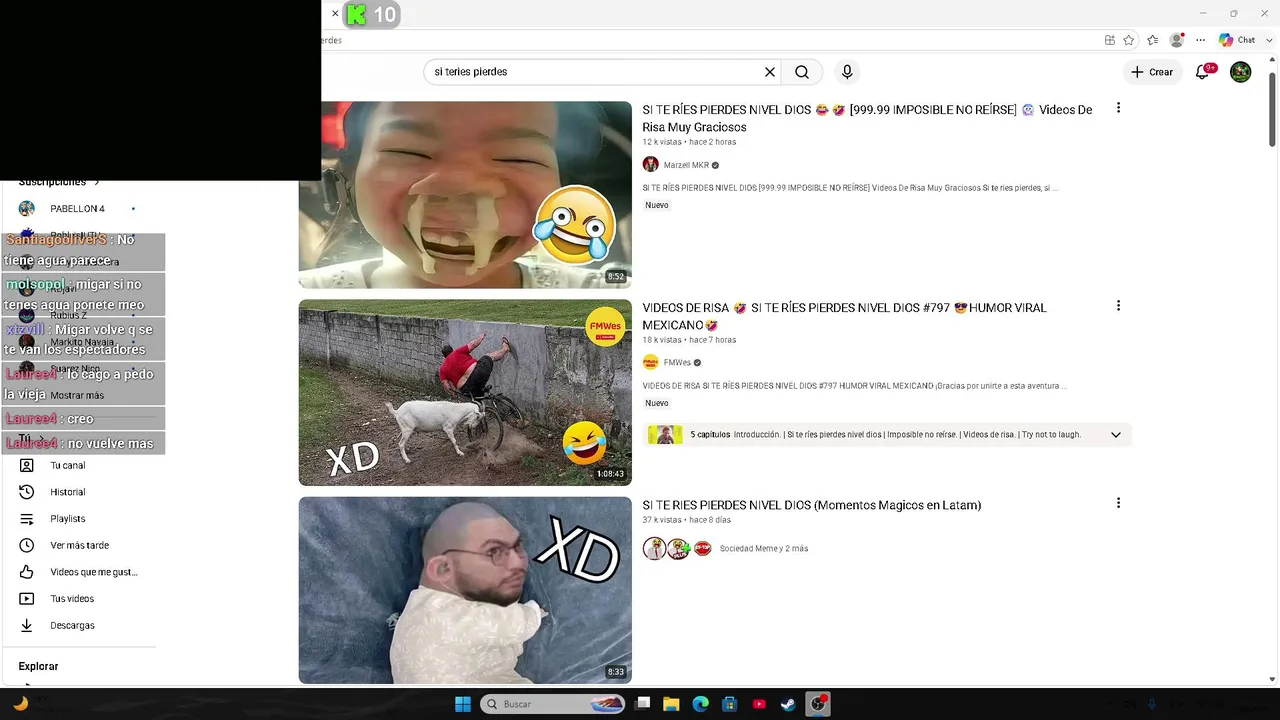The height and width of the screenshot is (720, 1280).
Task: Open the title 'SI TE RÍES PIERDES NIVEL DIOS [999.99'
Action: coord(867,118)
